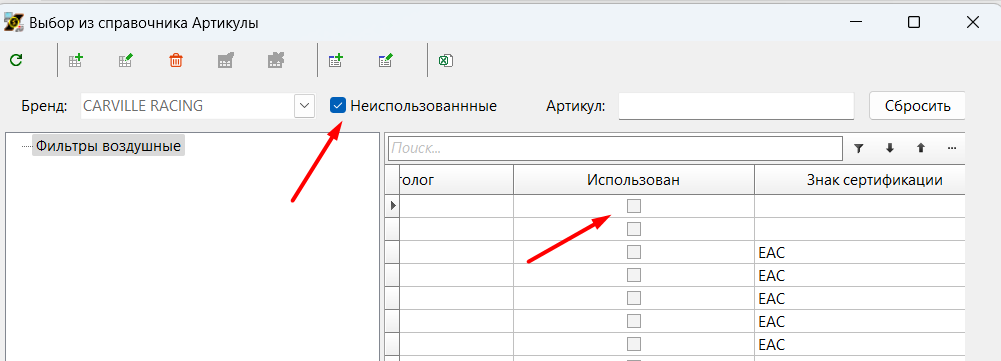Uncheck the Неиспользованные filter checkbox
This screenshot has height=361, width=1001.
pos(338,105)
